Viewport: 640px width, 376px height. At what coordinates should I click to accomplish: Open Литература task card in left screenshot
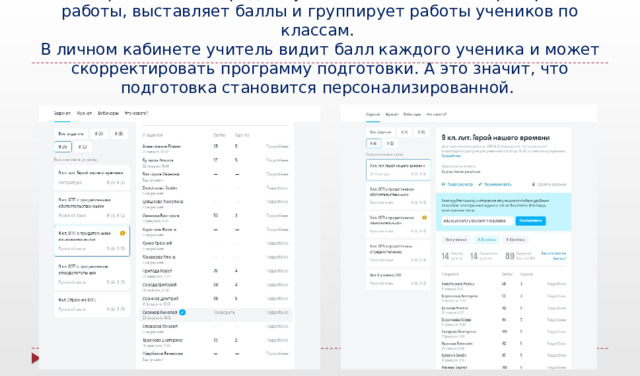[92, 178]
